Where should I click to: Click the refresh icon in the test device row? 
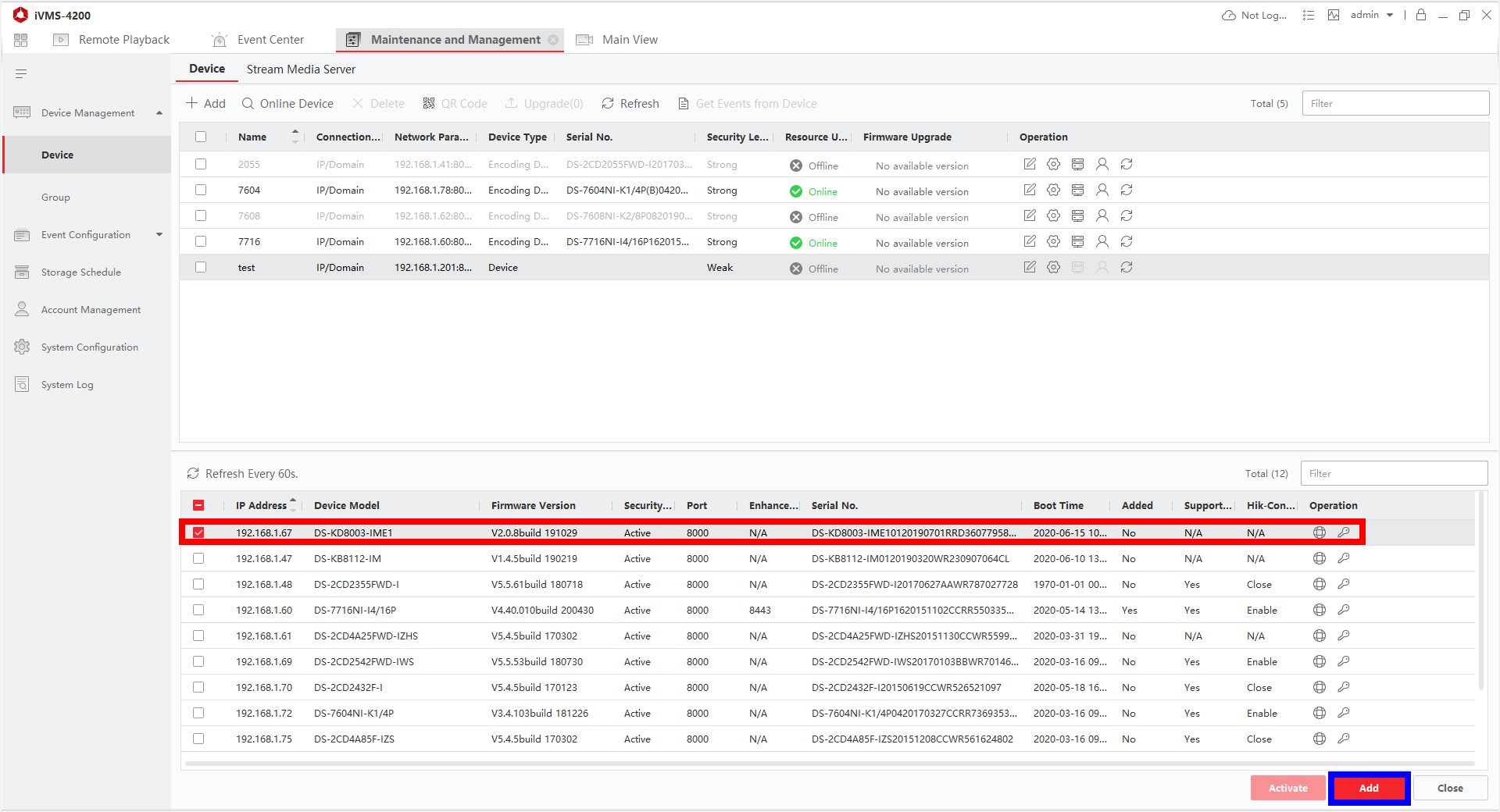(1127, 268)
